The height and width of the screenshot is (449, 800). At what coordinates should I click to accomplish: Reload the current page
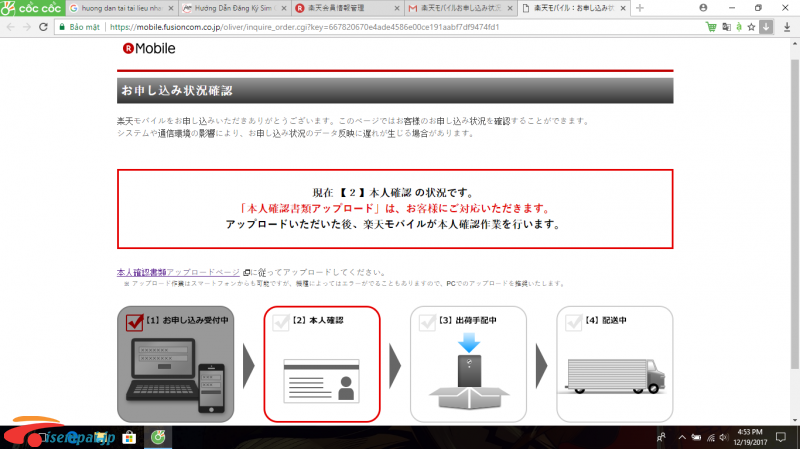(x=43, y=27)
